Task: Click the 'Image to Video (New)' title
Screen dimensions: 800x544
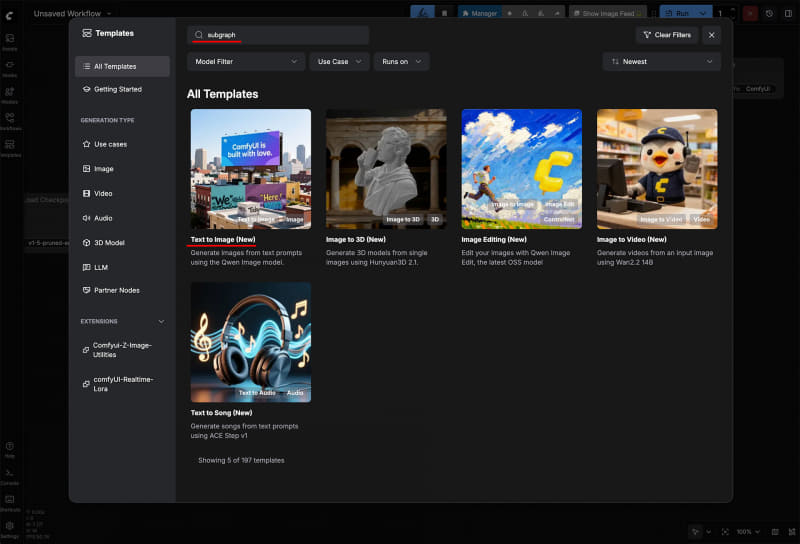Action: [x=632, y=239]
